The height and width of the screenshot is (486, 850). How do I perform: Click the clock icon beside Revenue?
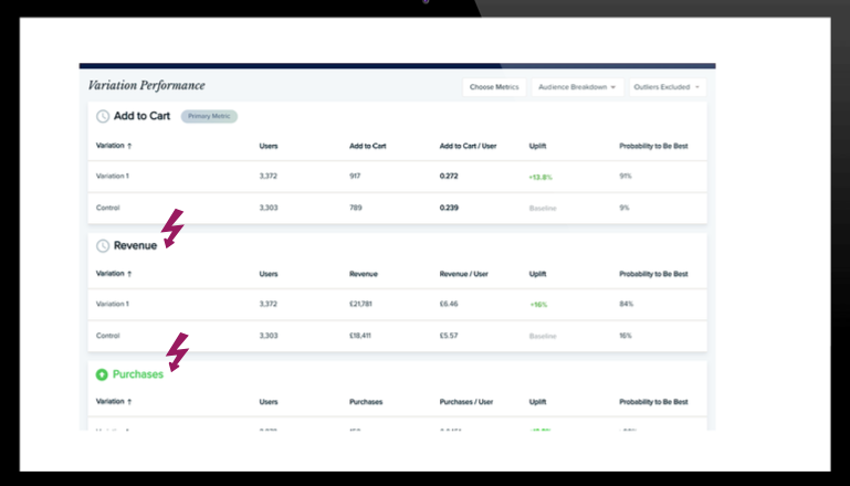(102, 245)
